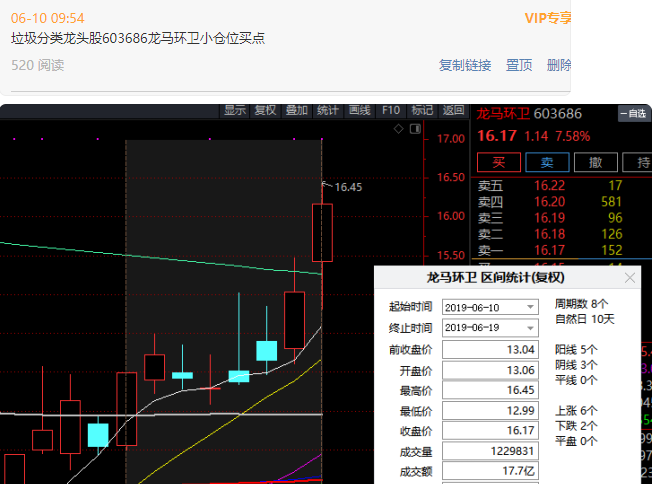Open the 复权 toolbar menu
Image resolution: width=653 pixels, height=484 pixels.
tap(265, 110)
